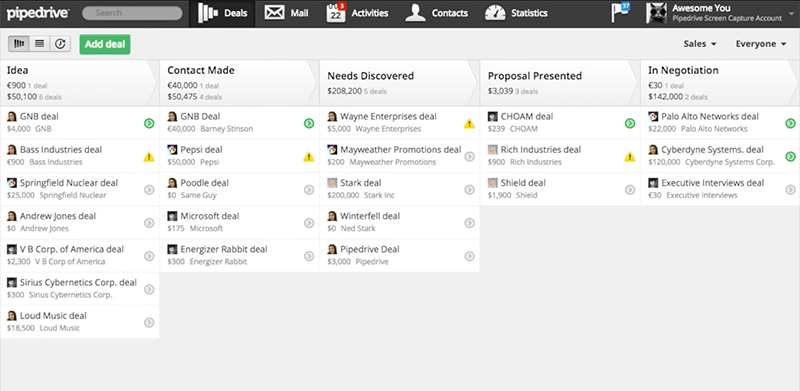Go to the Statistics tab

tap(516, 13)
